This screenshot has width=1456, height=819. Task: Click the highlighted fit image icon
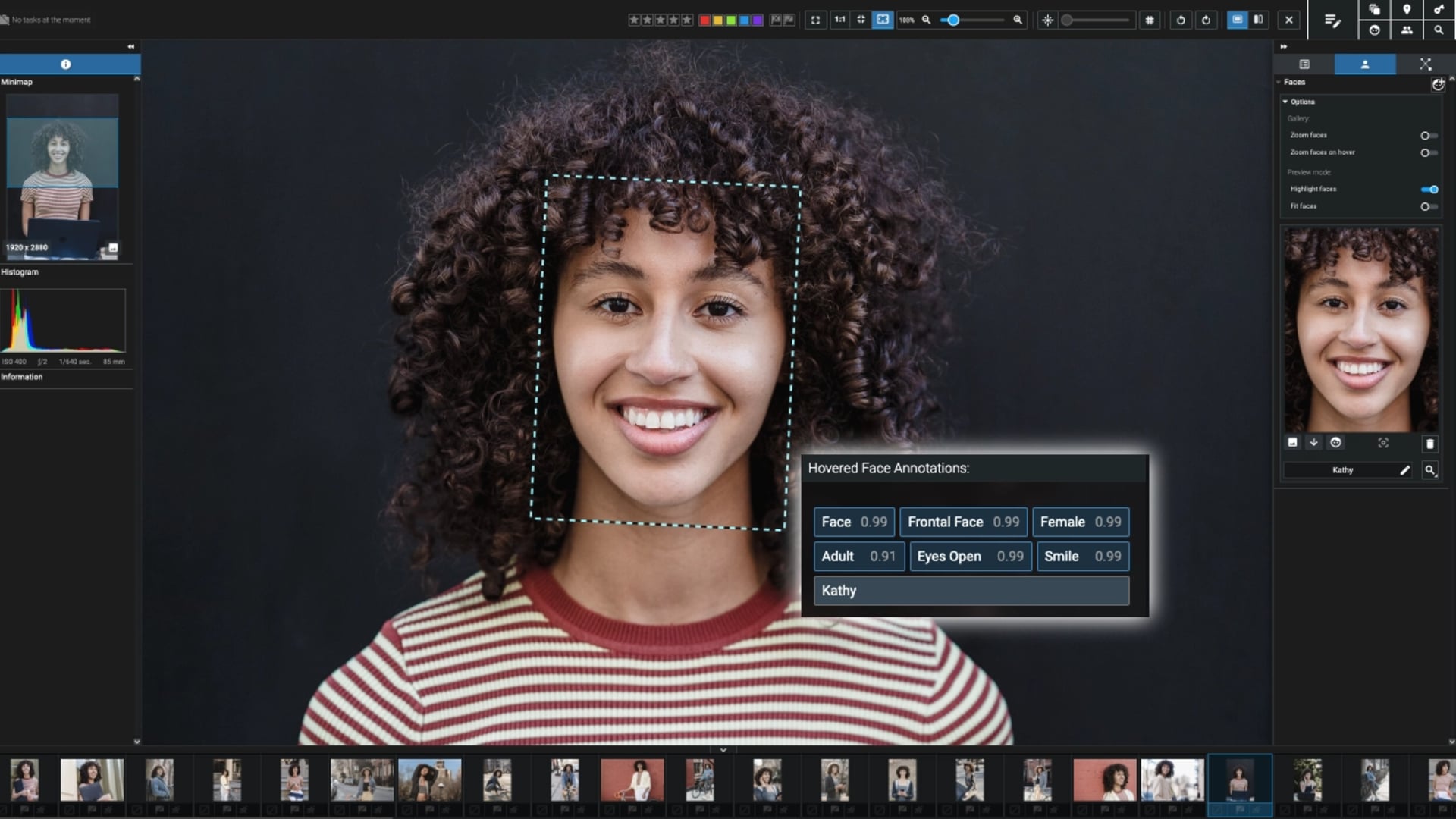[883, 20]
